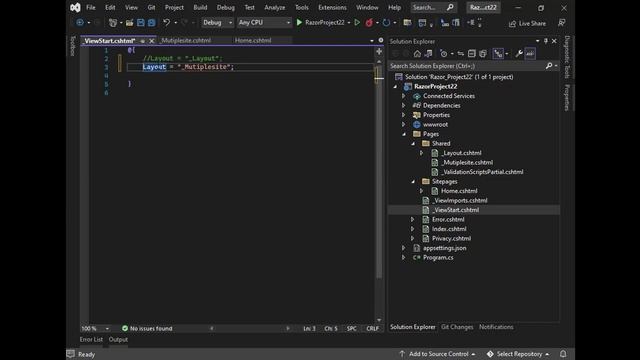Expand the Dependencies node
Screen dimensions: 640x360
click(404, 105)
